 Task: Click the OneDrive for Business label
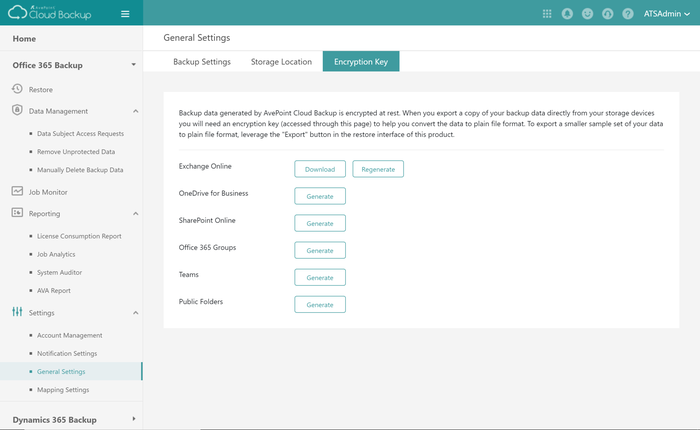point(213,193)
